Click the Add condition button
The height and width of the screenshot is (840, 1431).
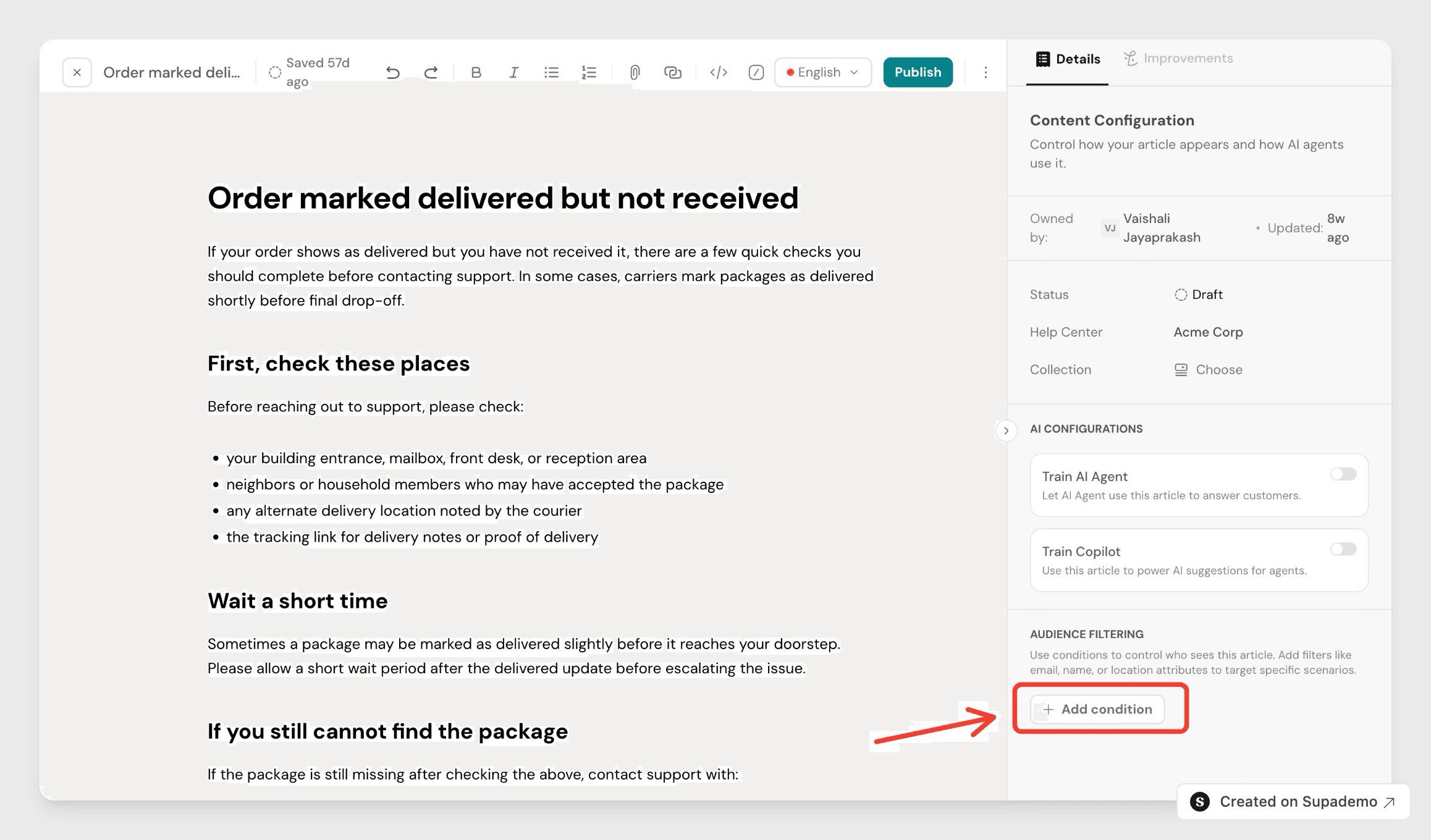click(1097, 709)
